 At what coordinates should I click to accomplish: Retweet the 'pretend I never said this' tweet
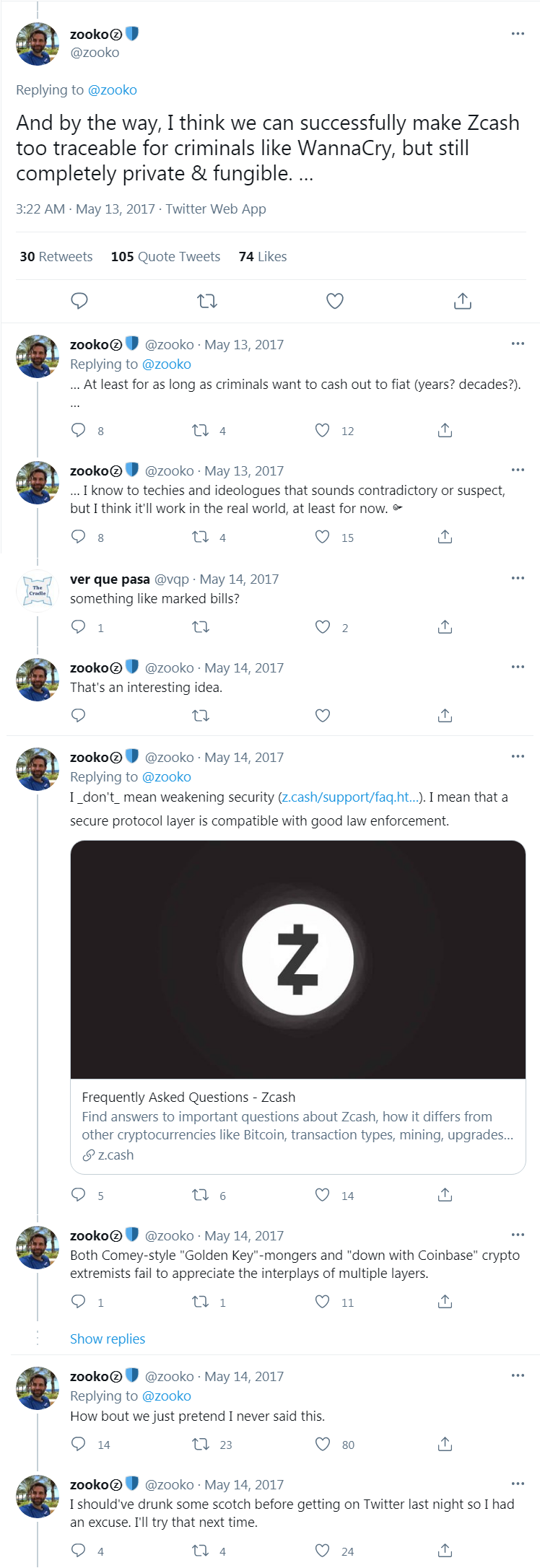tap(201, 1444)
